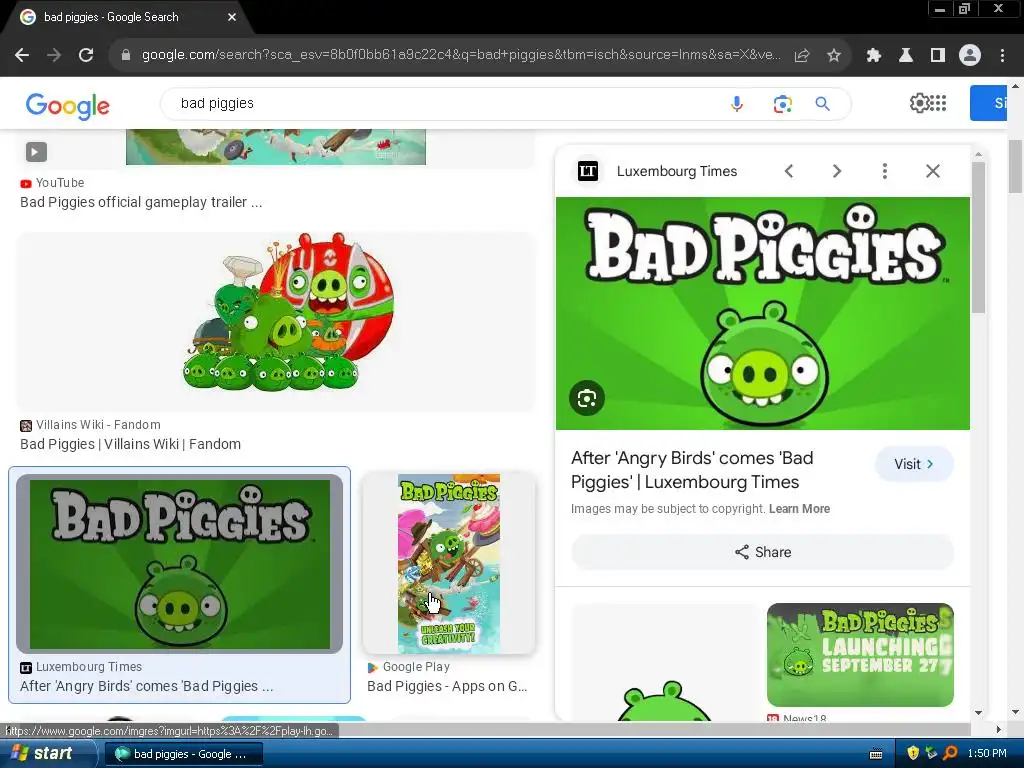Click main page vertical scrollbar thumb
Screen dimensions: 1024x768
point(1015,166)
